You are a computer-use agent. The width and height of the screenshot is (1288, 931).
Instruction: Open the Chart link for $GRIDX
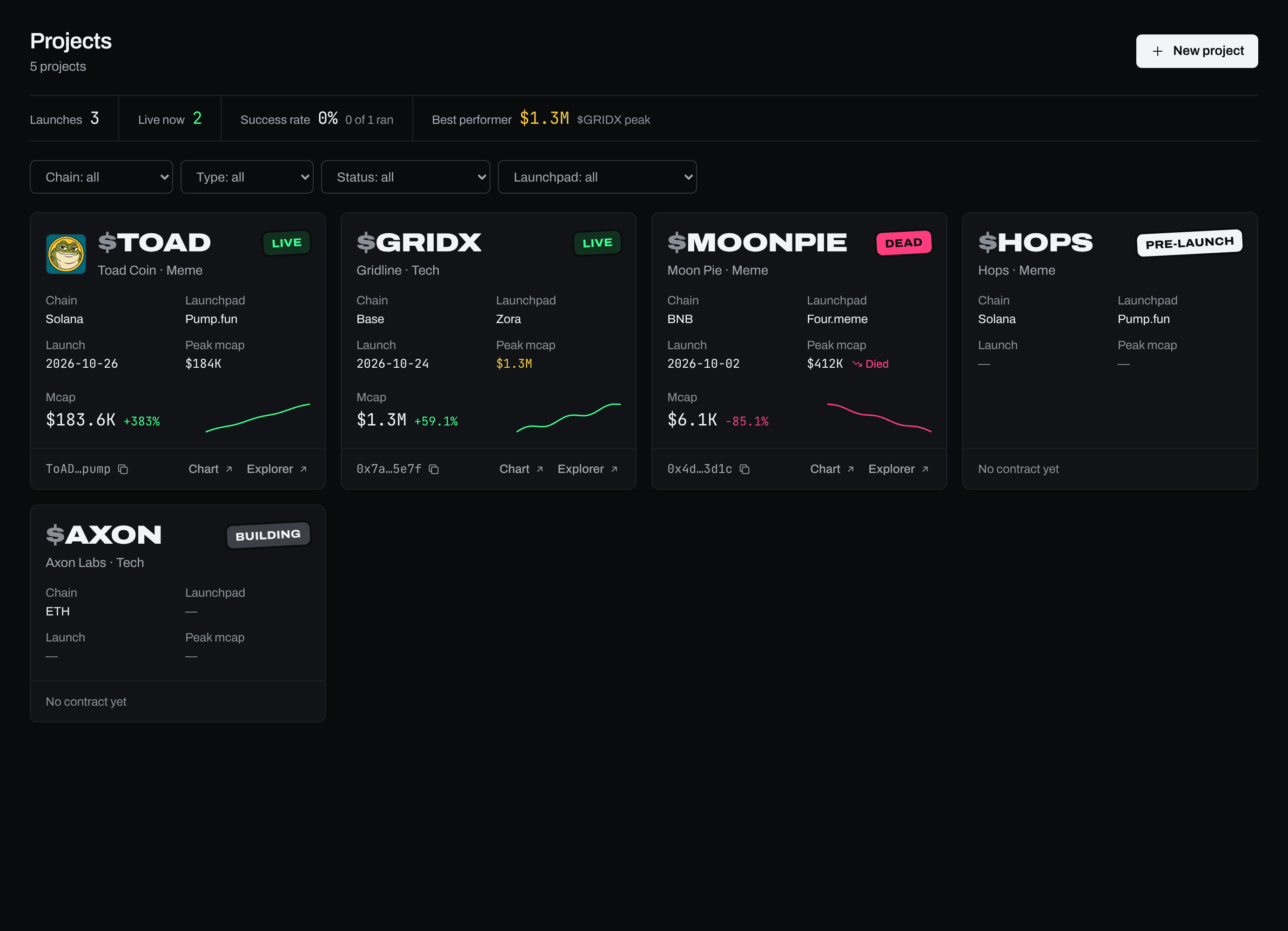521,469
